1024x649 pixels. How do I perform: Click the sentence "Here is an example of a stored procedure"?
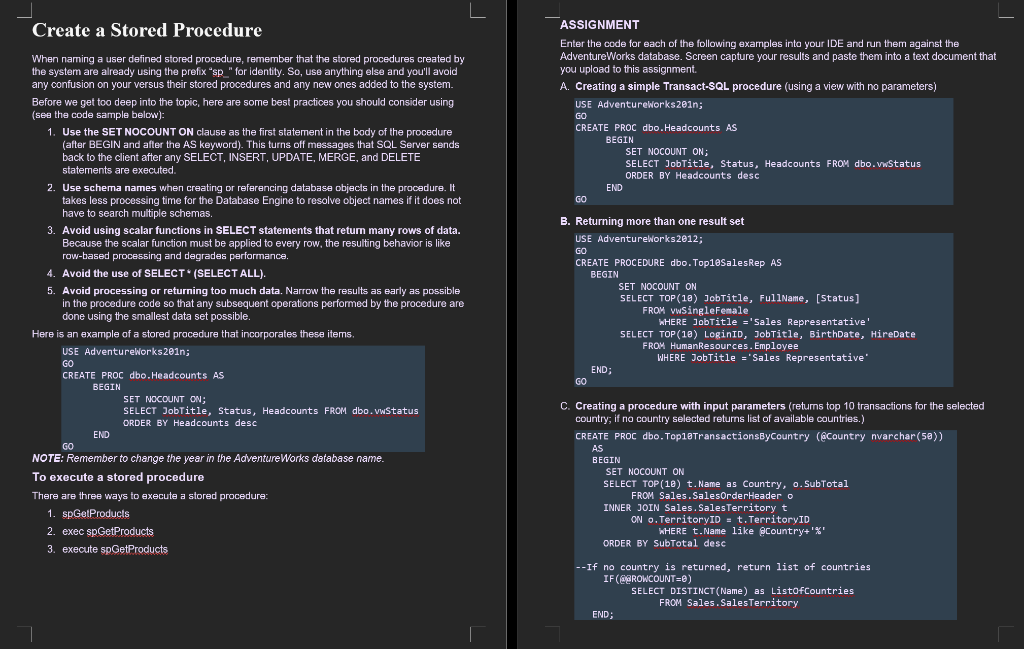click(x=193, y=334)
